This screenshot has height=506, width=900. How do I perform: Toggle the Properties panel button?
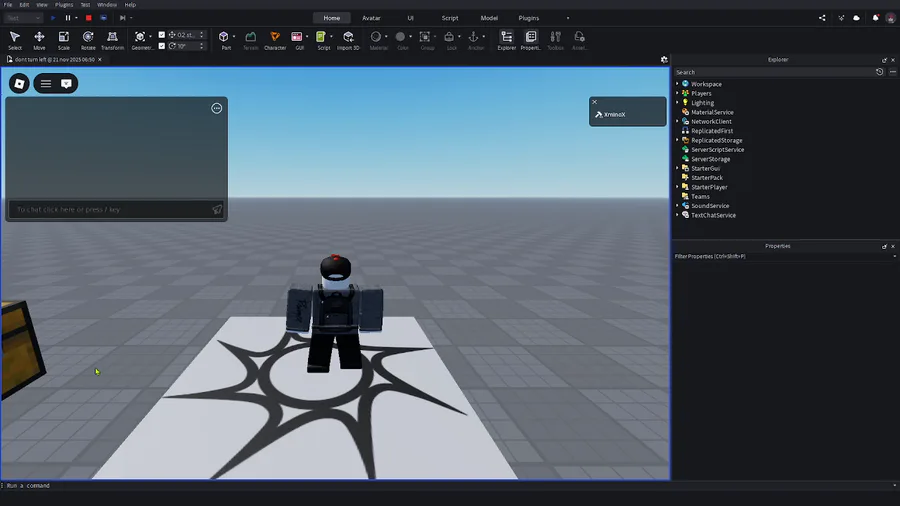pos(531,40)
